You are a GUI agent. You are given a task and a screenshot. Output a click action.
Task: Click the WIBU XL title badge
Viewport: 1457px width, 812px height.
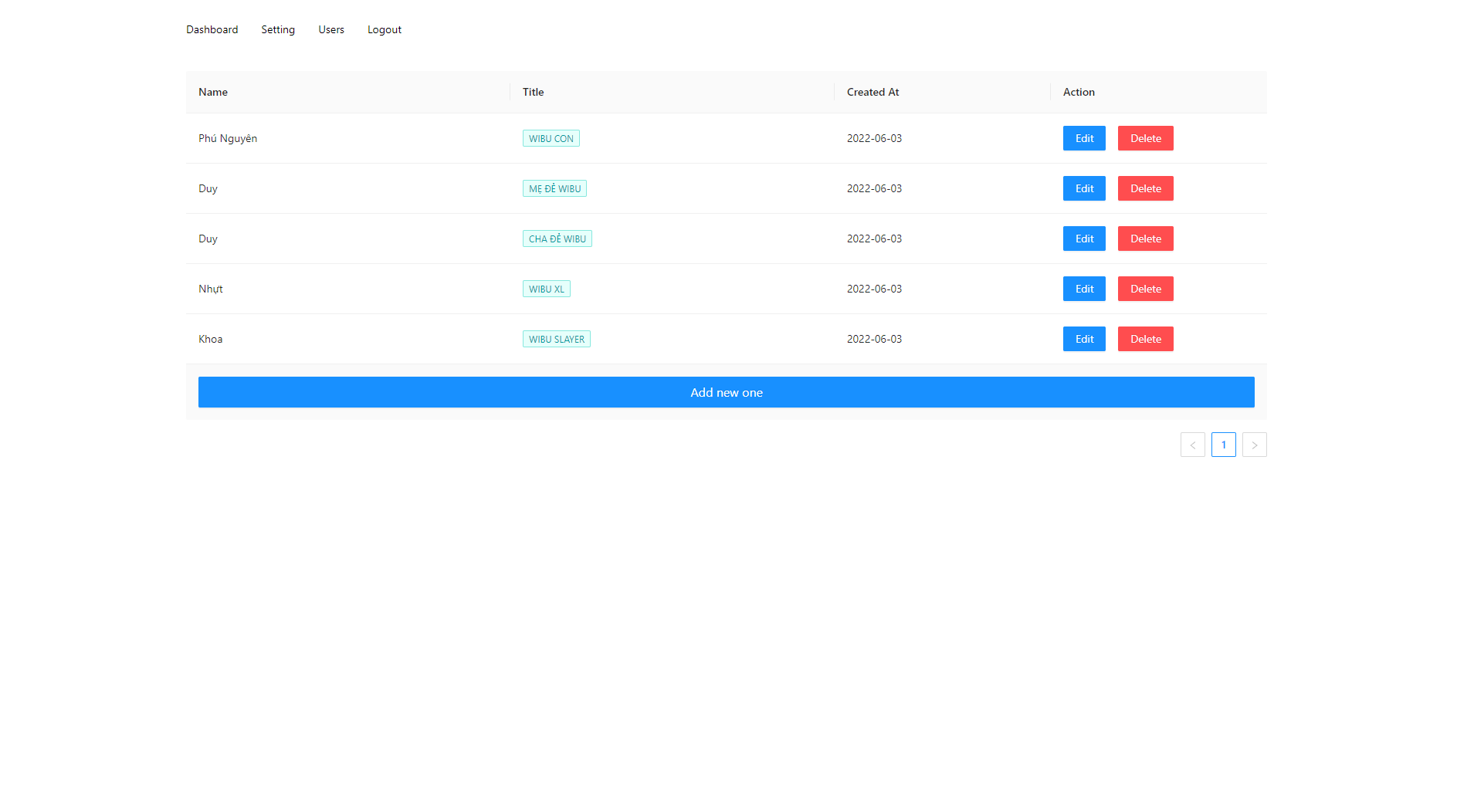tap(547, 289)
